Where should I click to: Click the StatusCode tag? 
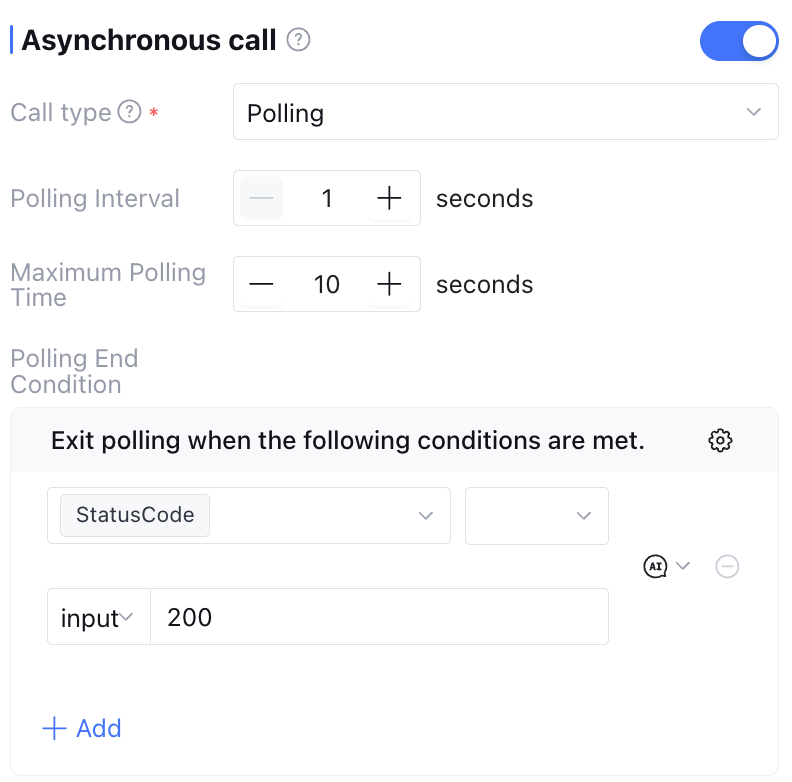[135, 516]
